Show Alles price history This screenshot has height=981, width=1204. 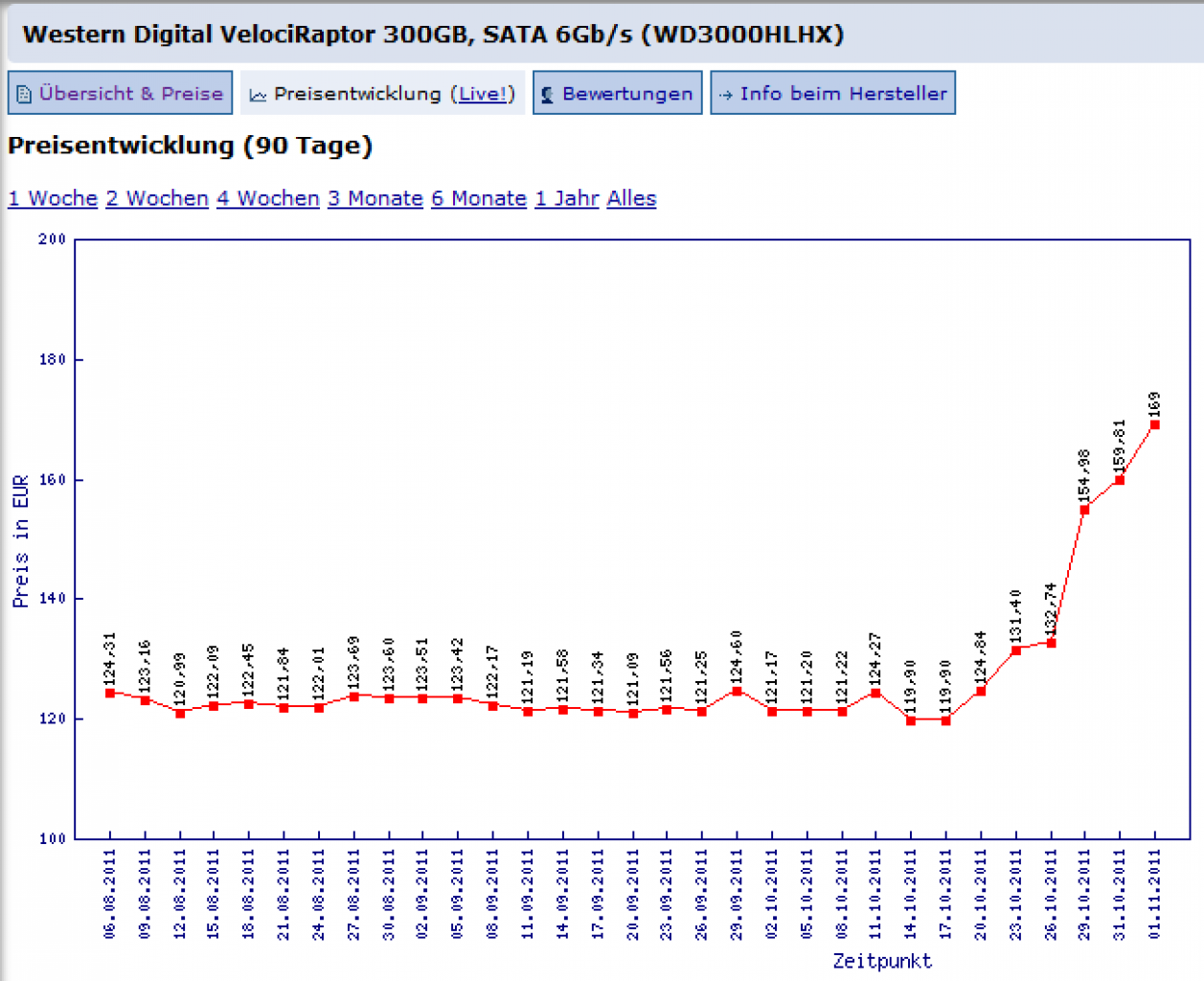[631, 198]
